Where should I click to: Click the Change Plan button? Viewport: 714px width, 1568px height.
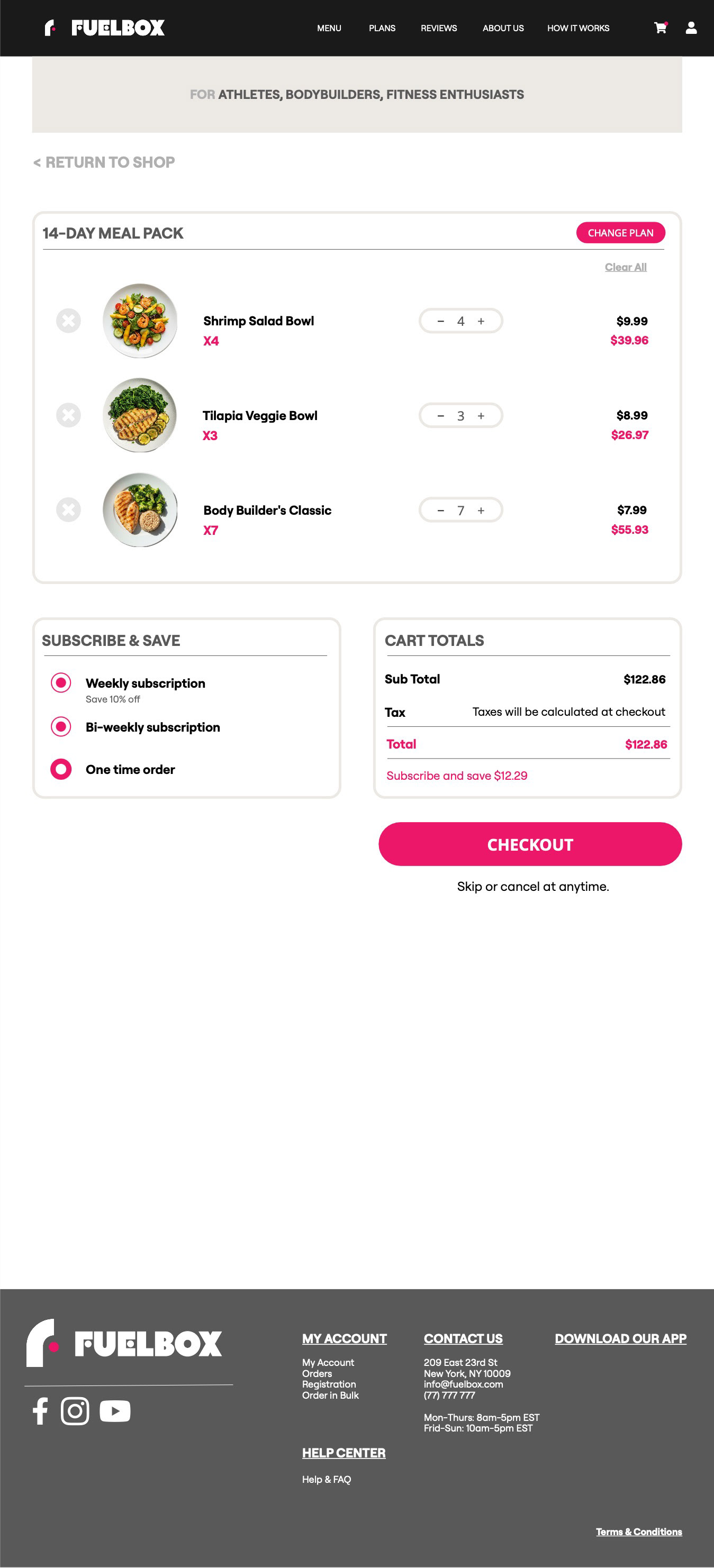620,233
